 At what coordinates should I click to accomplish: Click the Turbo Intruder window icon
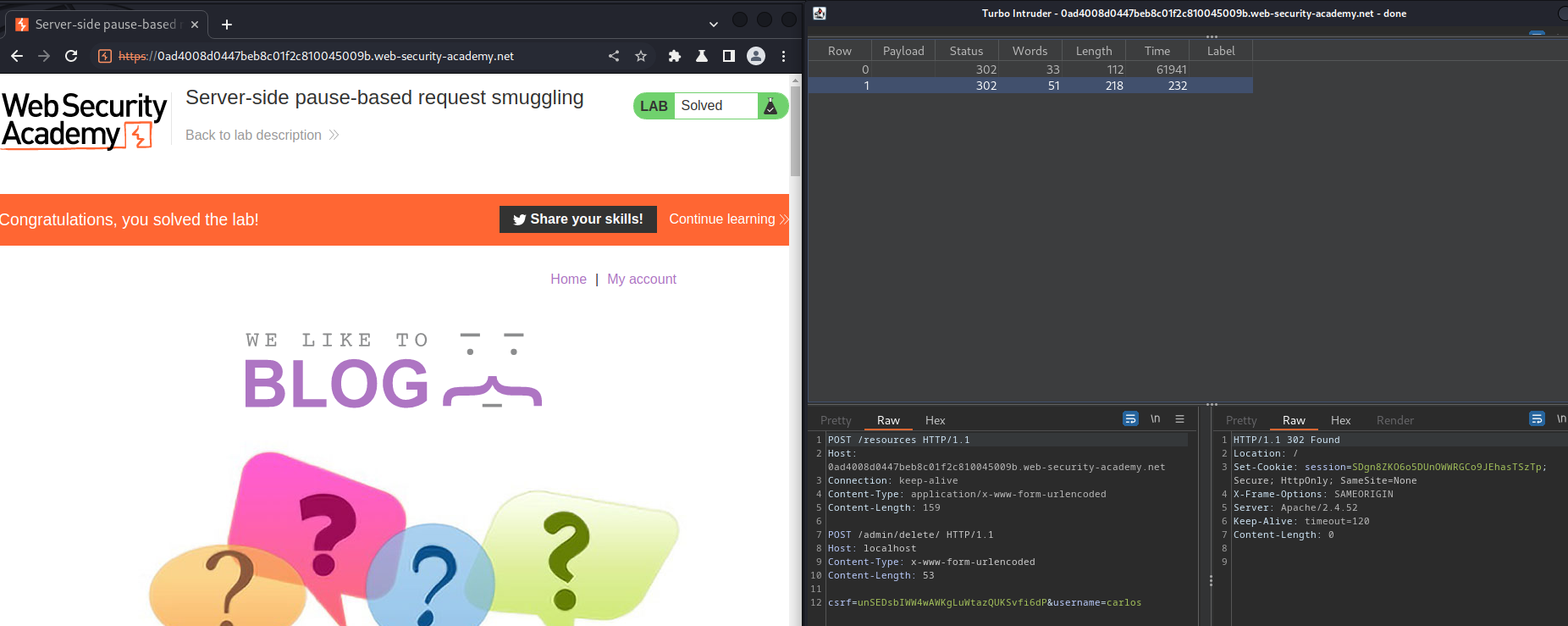pos(820,13)
